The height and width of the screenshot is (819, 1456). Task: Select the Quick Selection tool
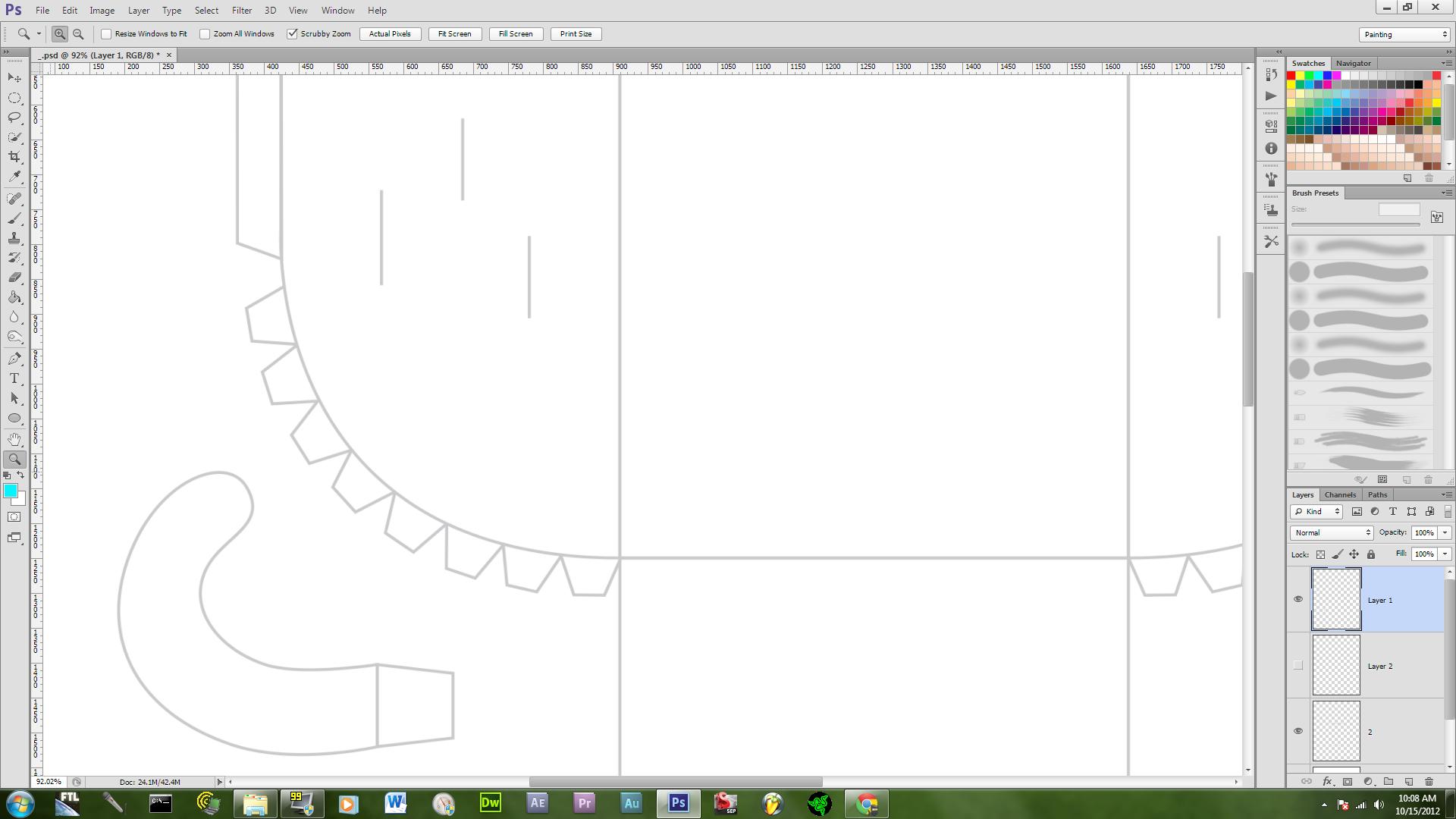[x=14, y=137]
